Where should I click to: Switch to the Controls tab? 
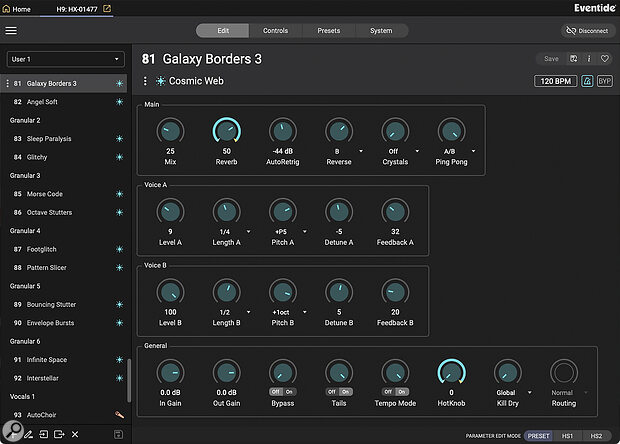click(x=276, y=30)
